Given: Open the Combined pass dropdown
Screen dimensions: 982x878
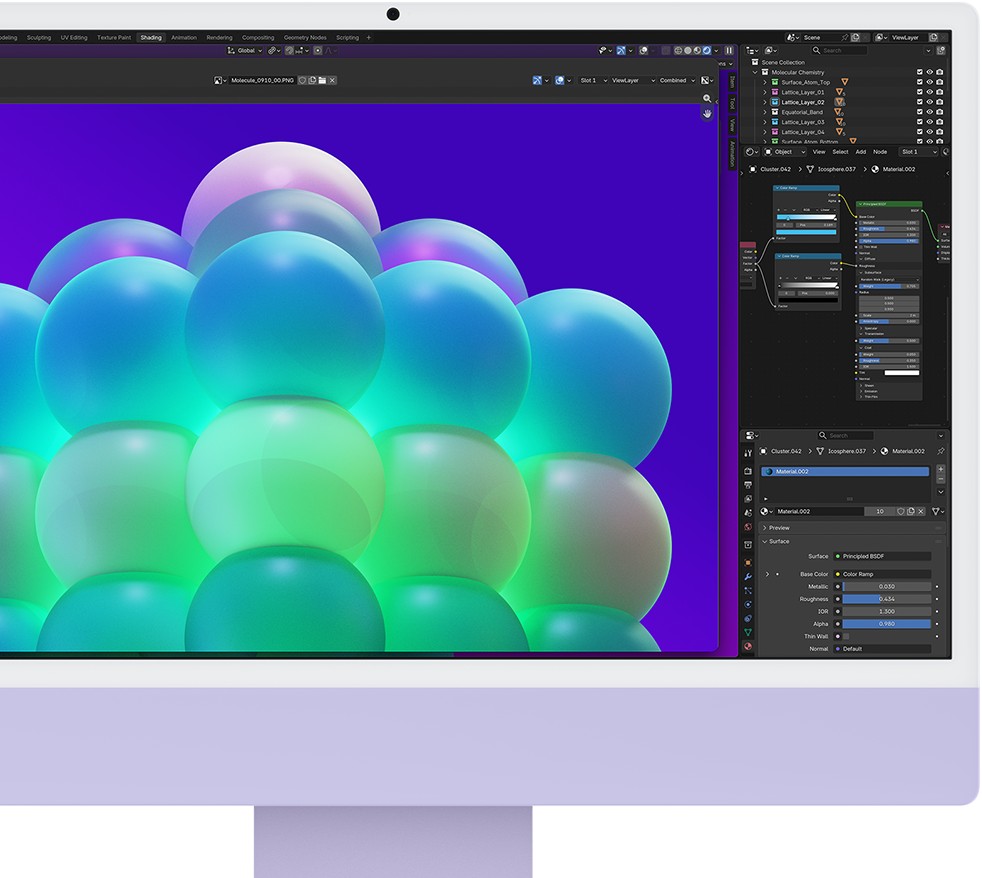Looking at the screenshot, I should point(677,80).
